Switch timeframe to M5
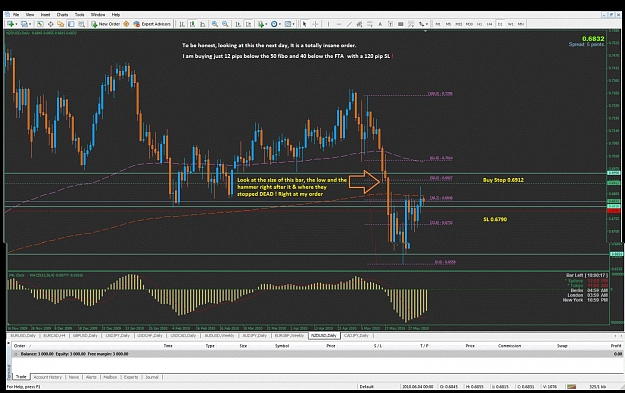 click(x=448, y=24)
